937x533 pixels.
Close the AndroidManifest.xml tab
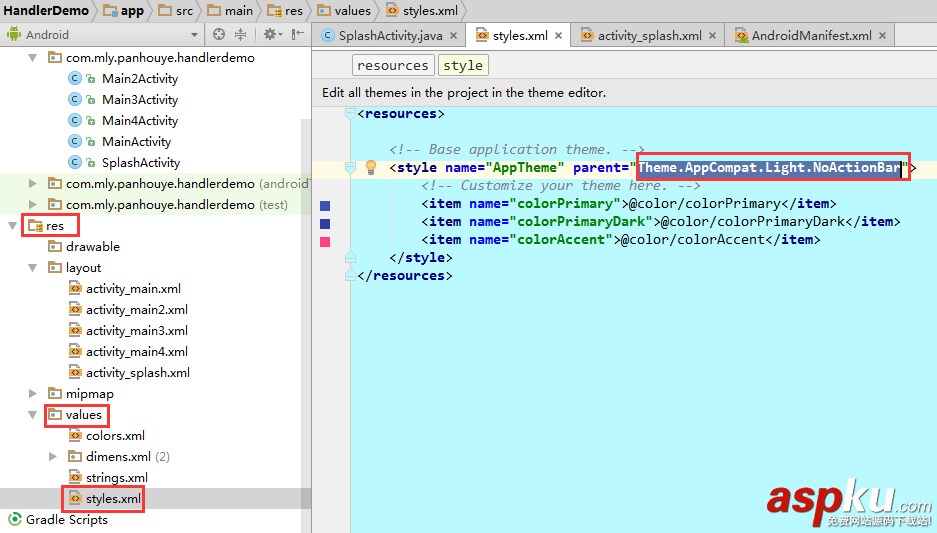click(882, 35)
